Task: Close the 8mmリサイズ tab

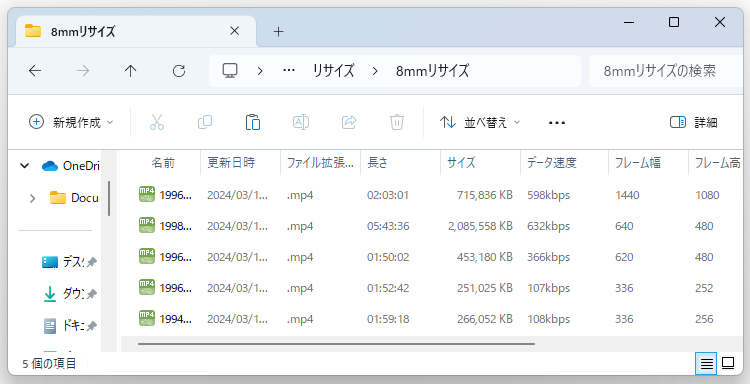Action: [x=234, y=31]
